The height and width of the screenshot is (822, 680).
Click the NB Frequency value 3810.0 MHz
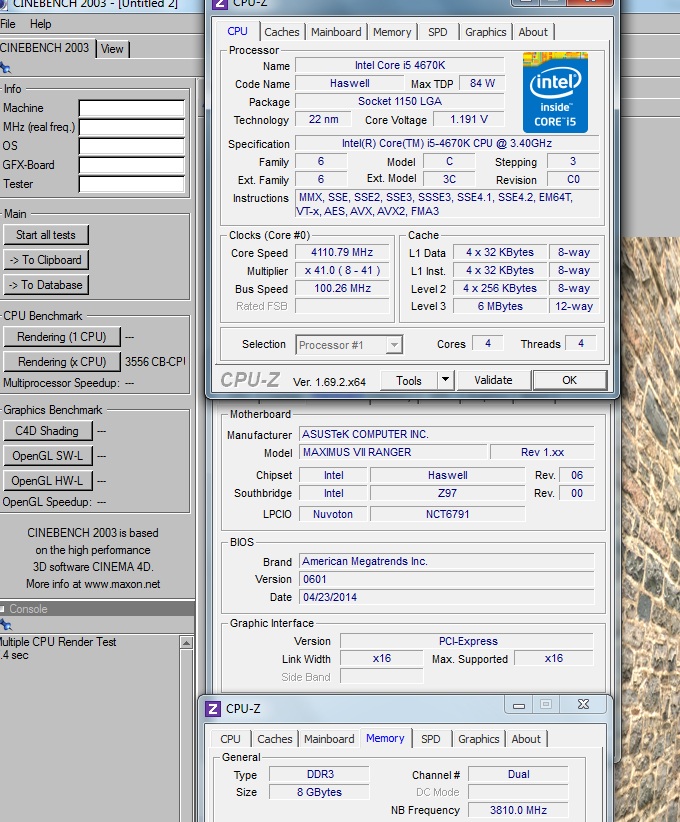click(518, 810)
